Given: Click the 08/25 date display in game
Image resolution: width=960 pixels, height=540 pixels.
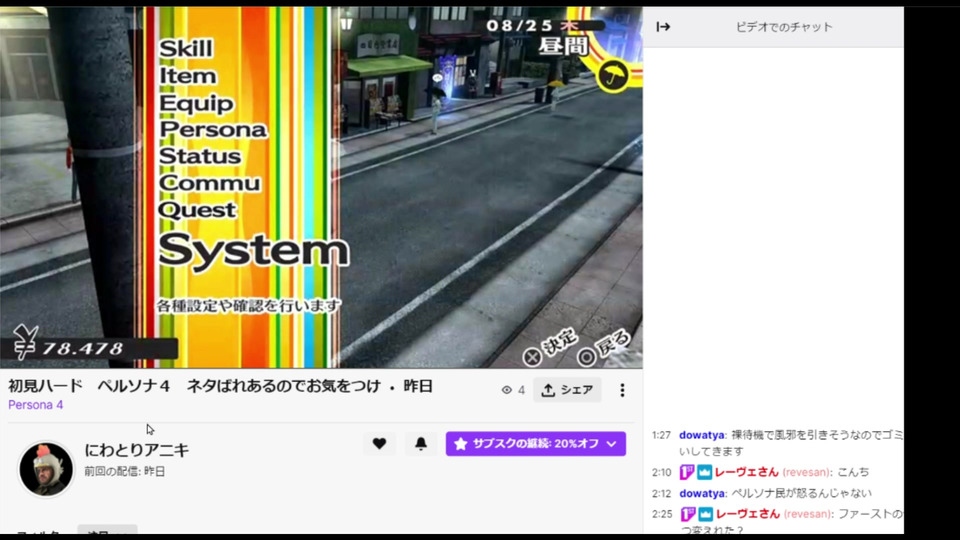Looking at the screenshot, I should pyautogui.click(x=519, y=26).
